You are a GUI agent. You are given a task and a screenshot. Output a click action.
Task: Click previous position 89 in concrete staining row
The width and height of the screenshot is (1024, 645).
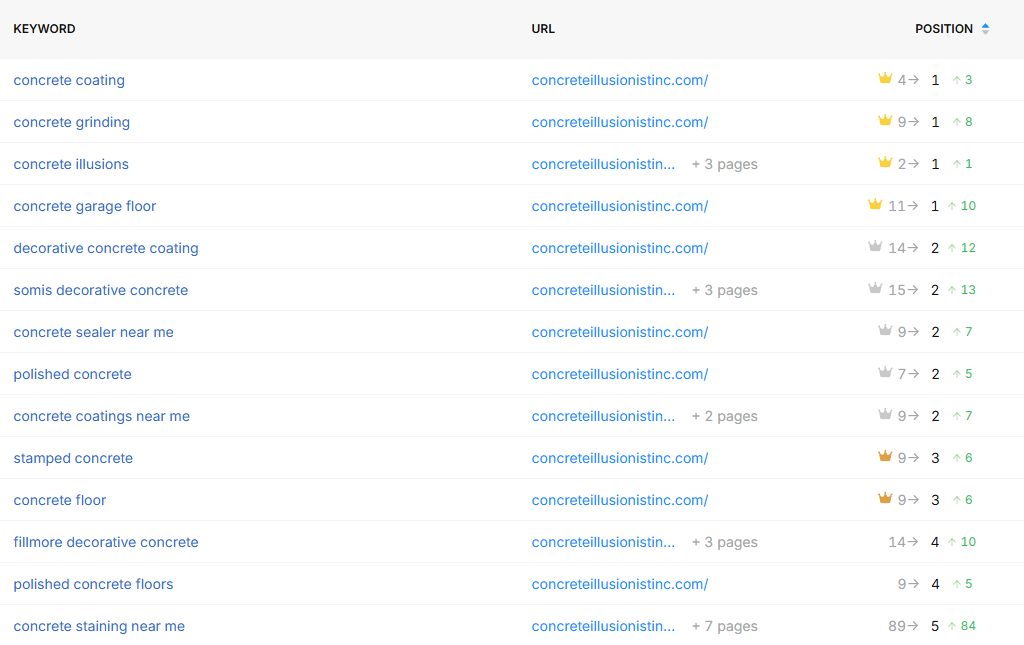897,625
